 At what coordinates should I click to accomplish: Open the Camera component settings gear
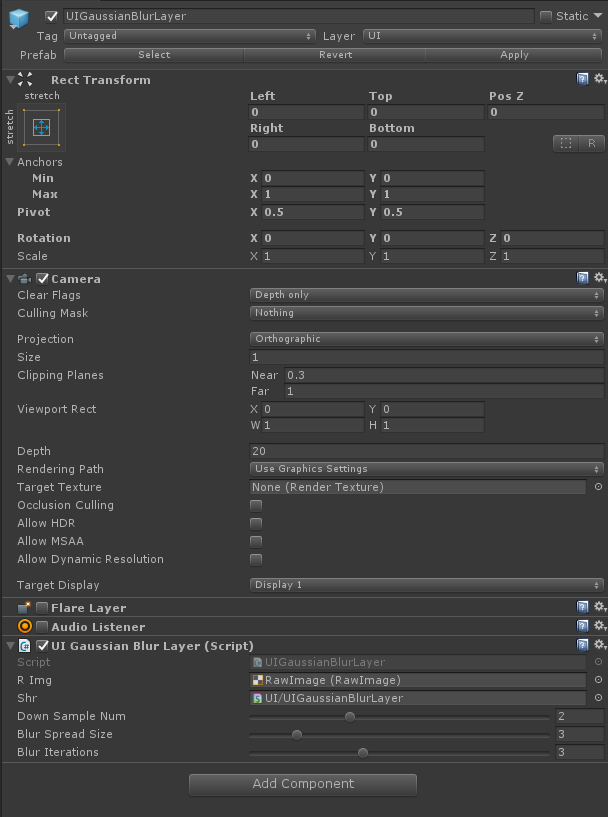point(598,278)
